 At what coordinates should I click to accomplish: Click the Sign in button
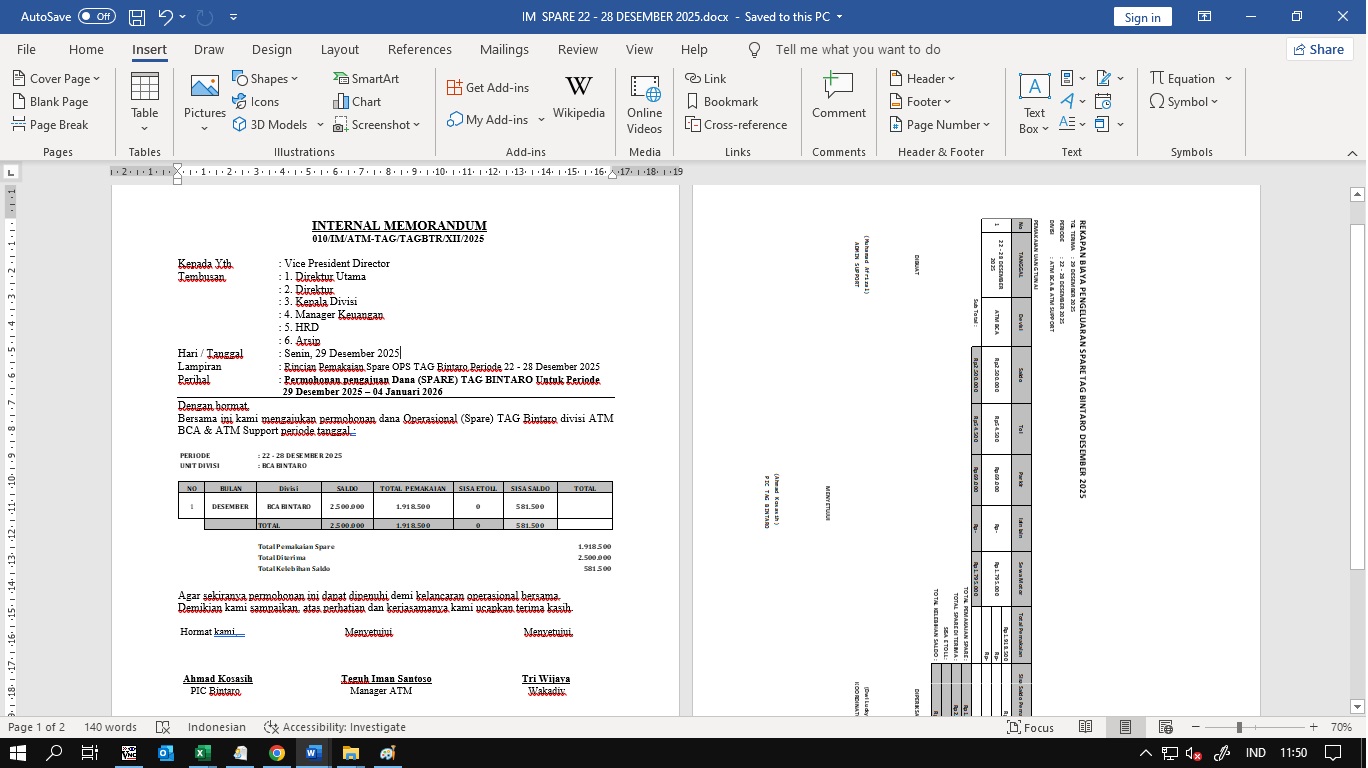tap(1142, 17)
